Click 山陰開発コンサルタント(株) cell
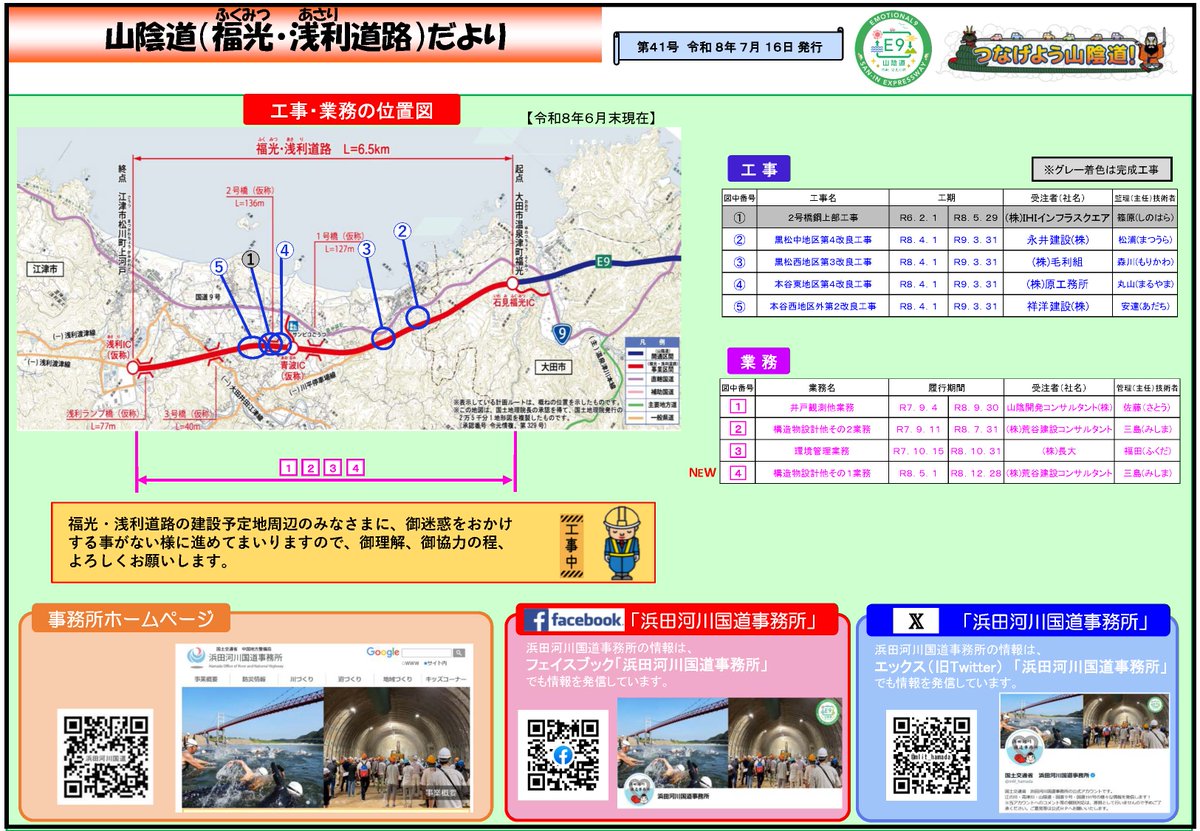Image resolution: width=1200 pixels, height=831 pixels. click(1058, 407)
